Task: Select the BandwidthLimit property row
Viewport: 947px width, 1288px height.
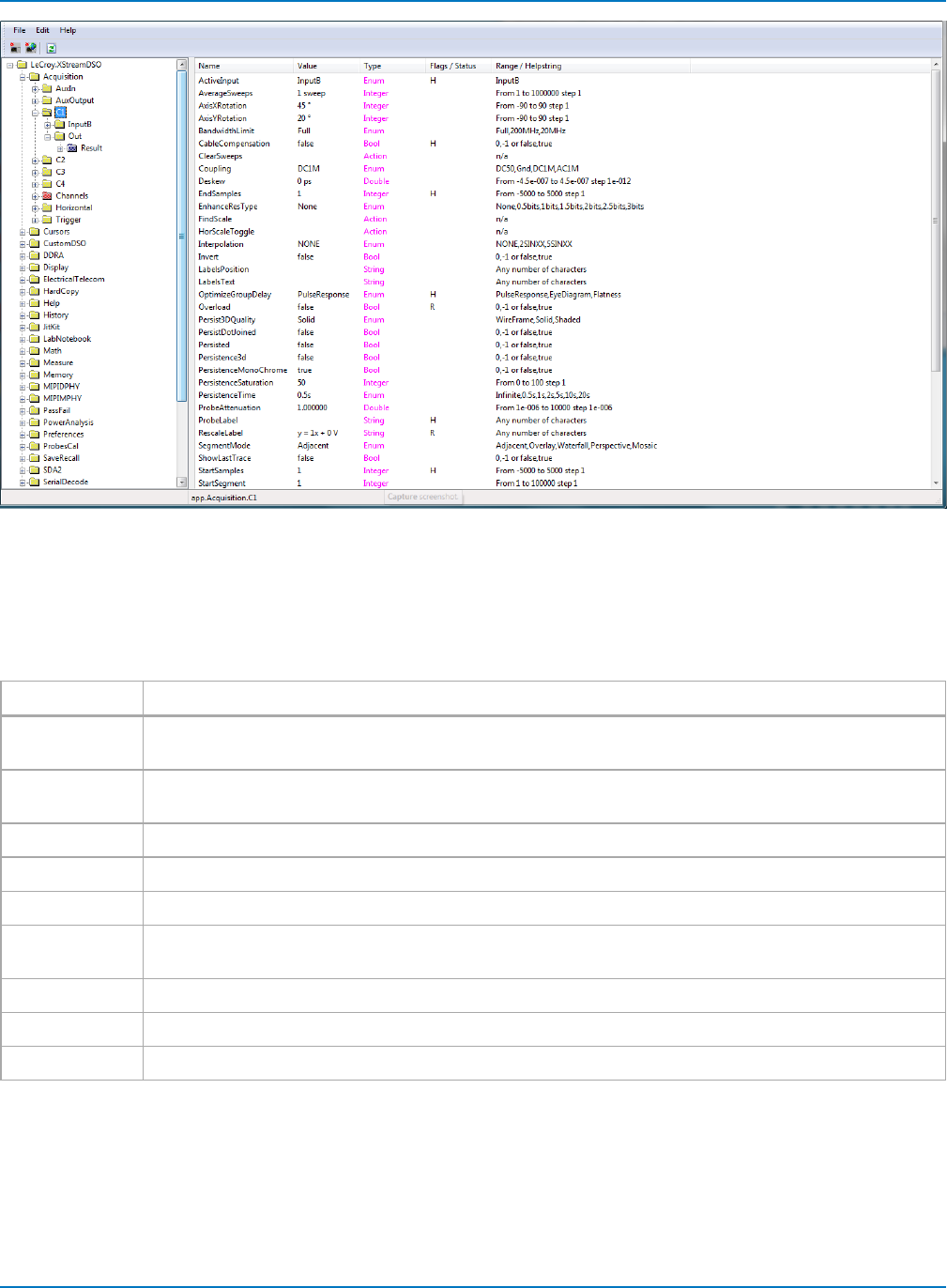Action: (563, 131)
